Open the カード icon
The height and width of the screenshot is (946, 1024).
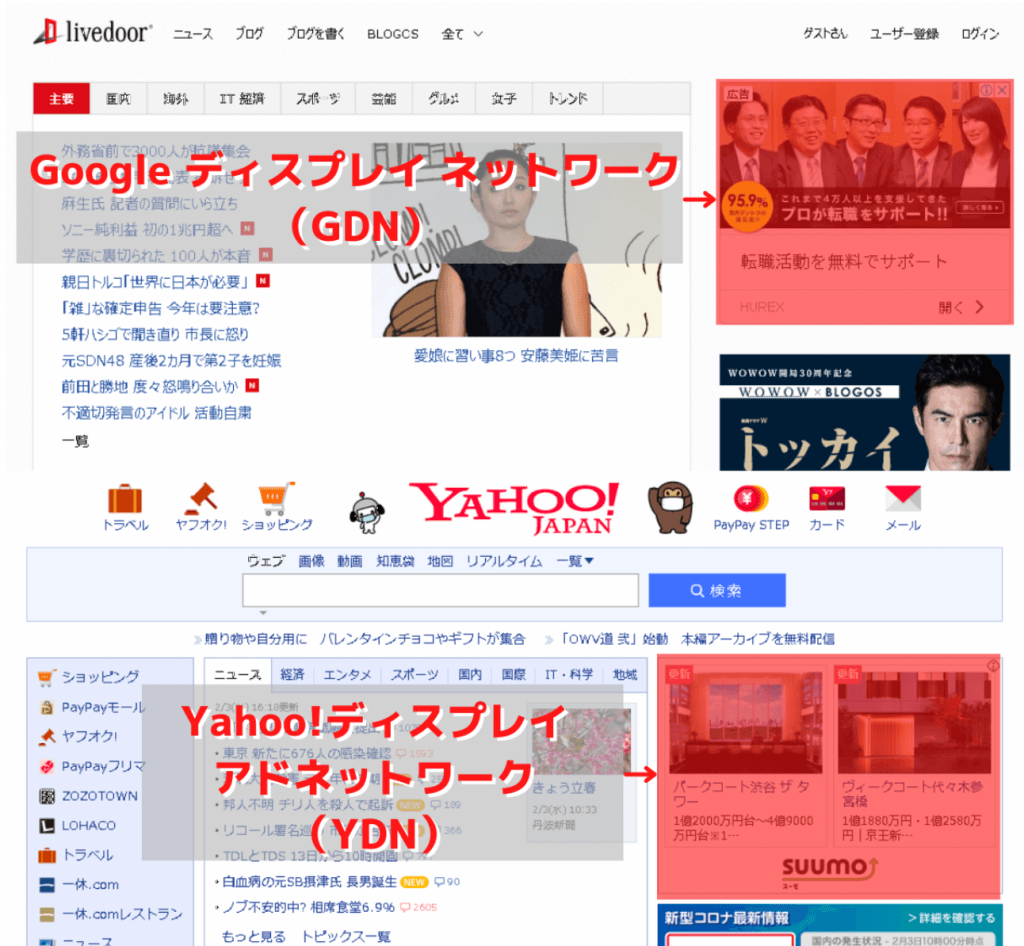826,499
